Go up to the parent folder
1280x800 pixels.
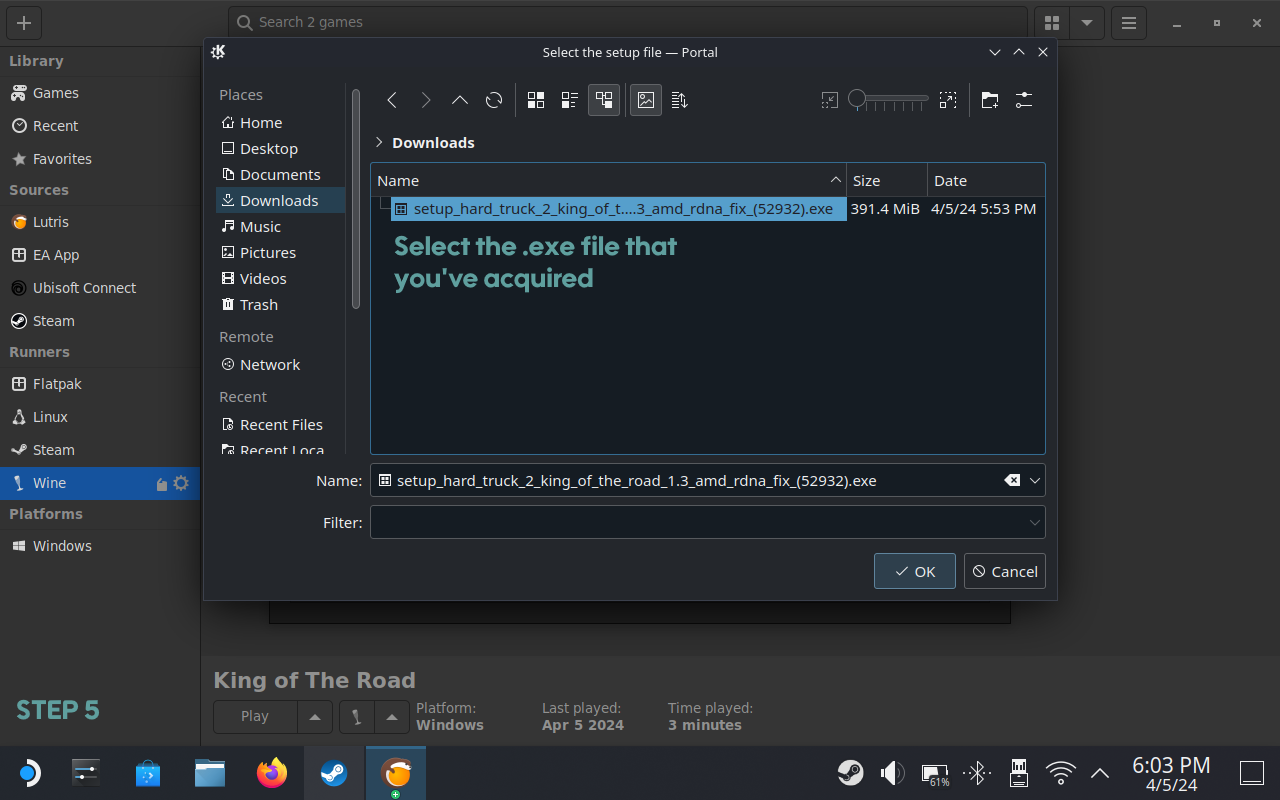click(460, 100)
